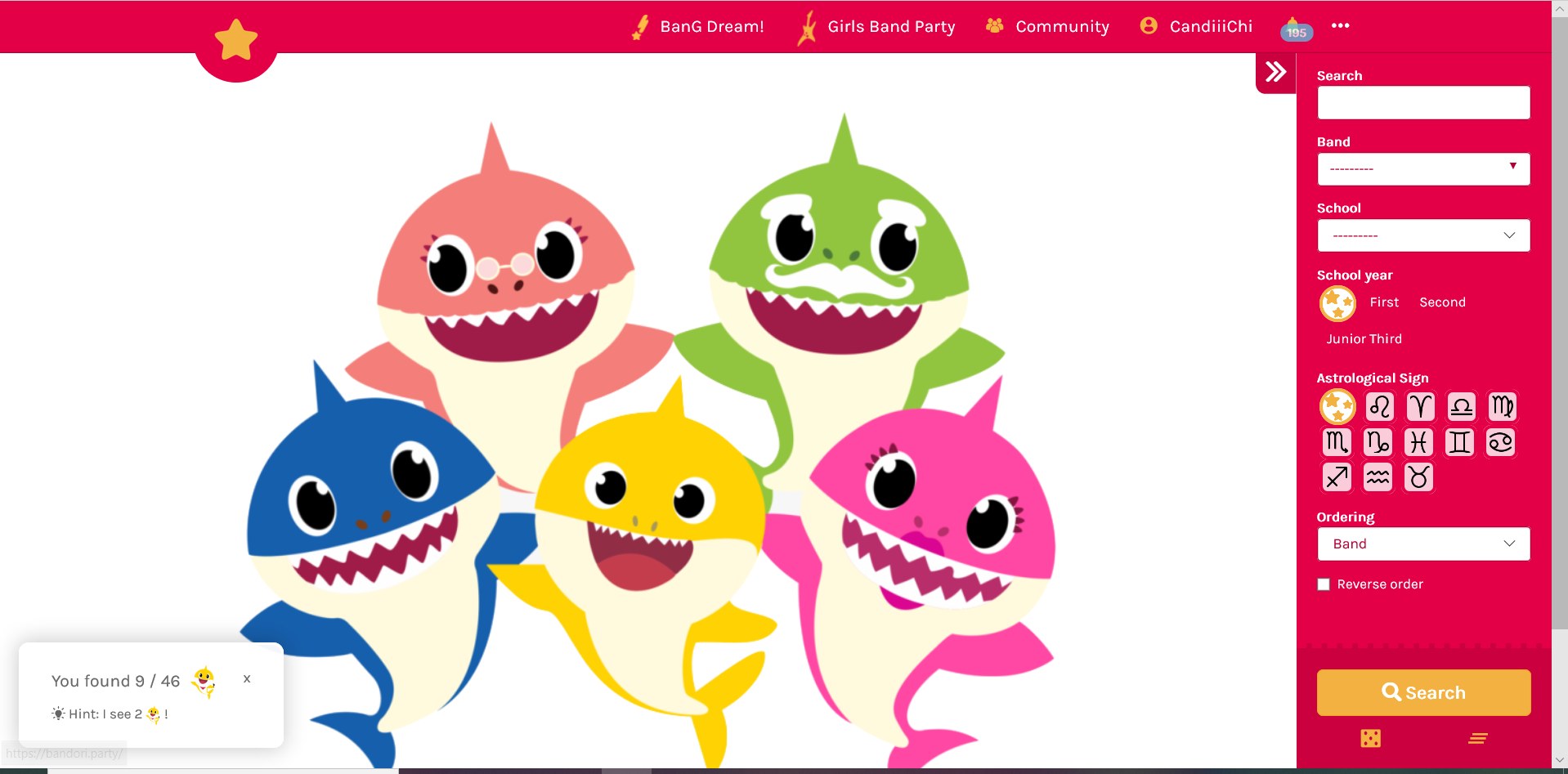Dismiss the 'You found 9 / 46' popup
This screenshot has width=1568, height=774.
click(x=247, y=679)
